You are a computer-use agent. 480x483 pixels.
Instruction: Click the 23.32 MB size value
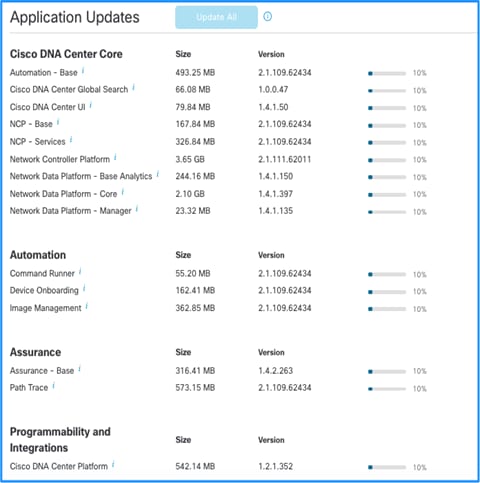(x=193, y=211)
